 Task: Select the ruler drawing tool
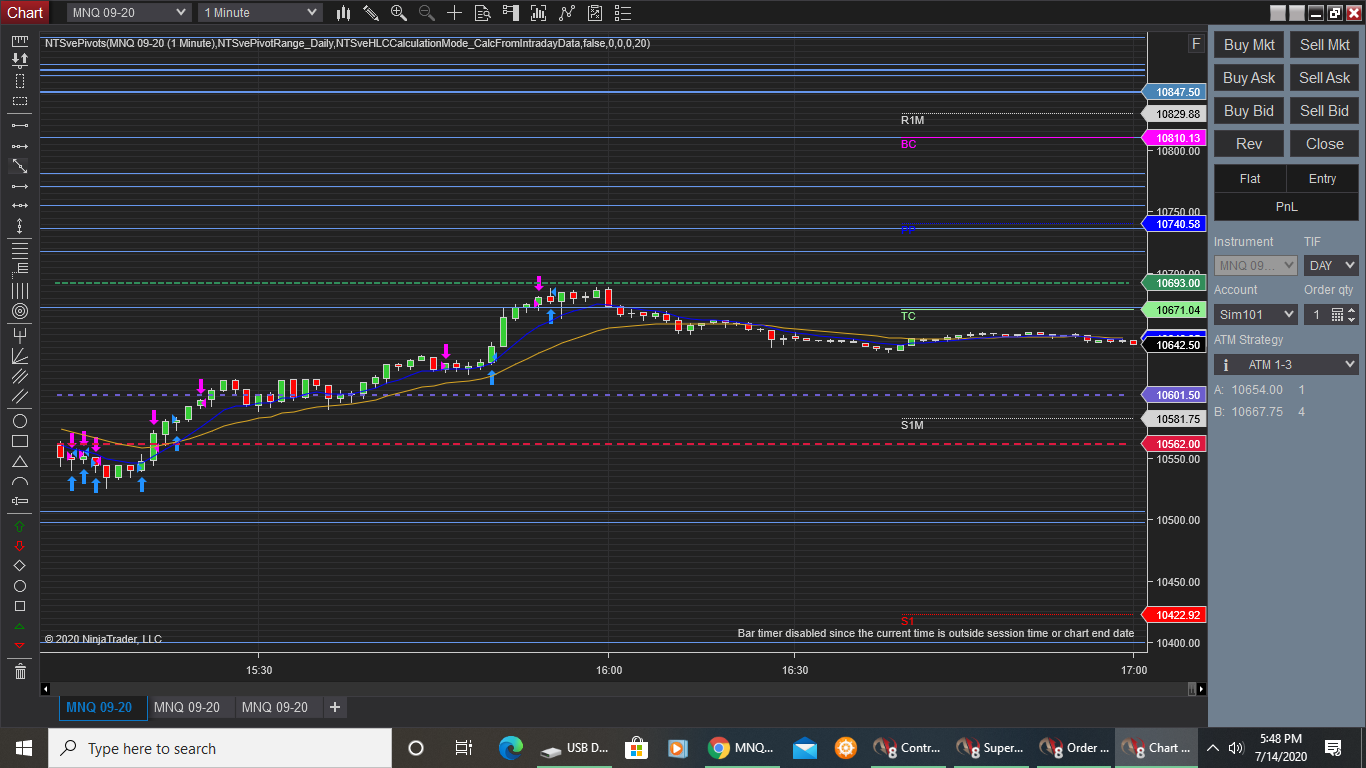19,41
